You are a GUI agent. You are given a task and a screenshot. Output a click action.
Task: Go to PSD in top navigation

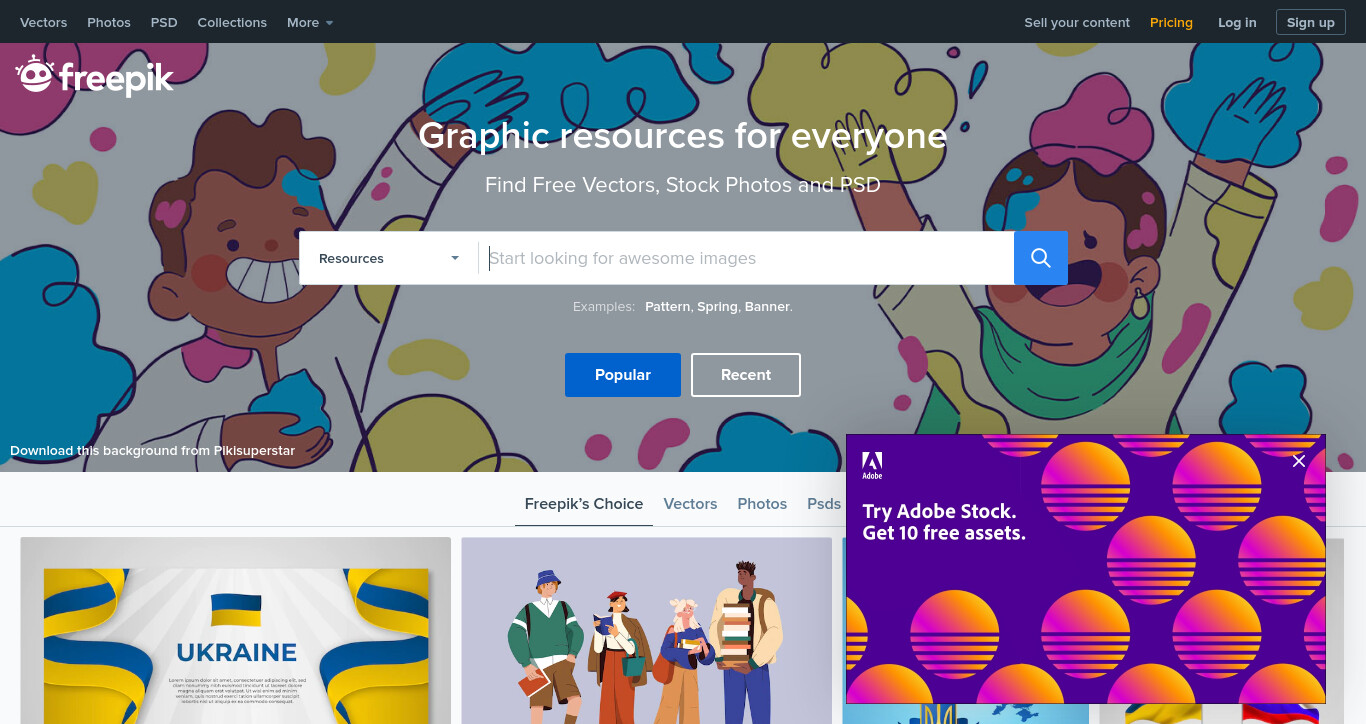pos(164,22)
